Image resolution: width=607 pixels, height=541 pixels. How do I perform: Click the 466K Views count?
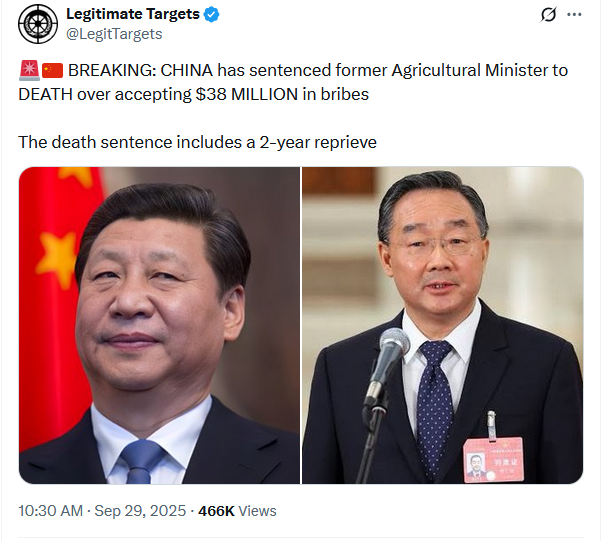pos(237,511)
